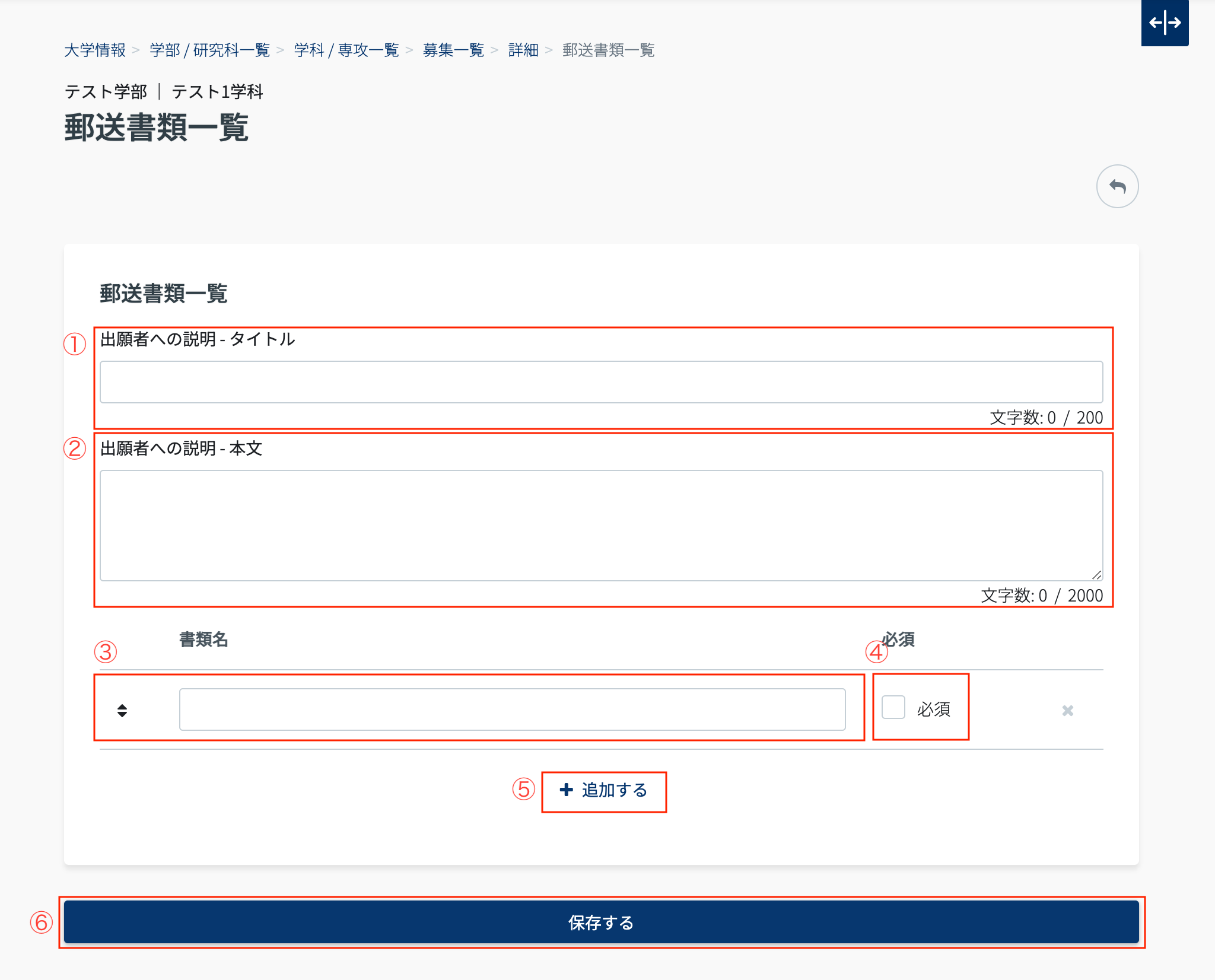
Task: Click the sidebar collapse arrows icon
Action: point(1165,23)
